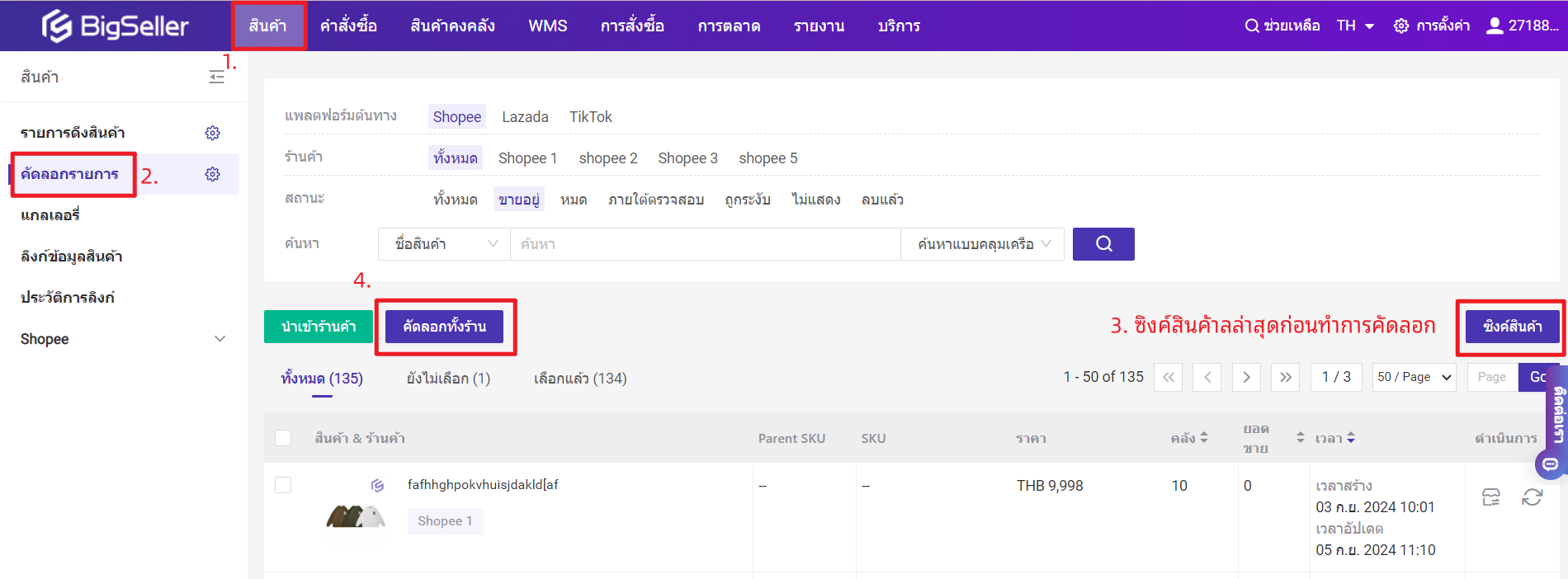The height and width of the screenshot is (579, 1568).
Task: Open the settings gear in top bar
Action: tap(1401, 26)
